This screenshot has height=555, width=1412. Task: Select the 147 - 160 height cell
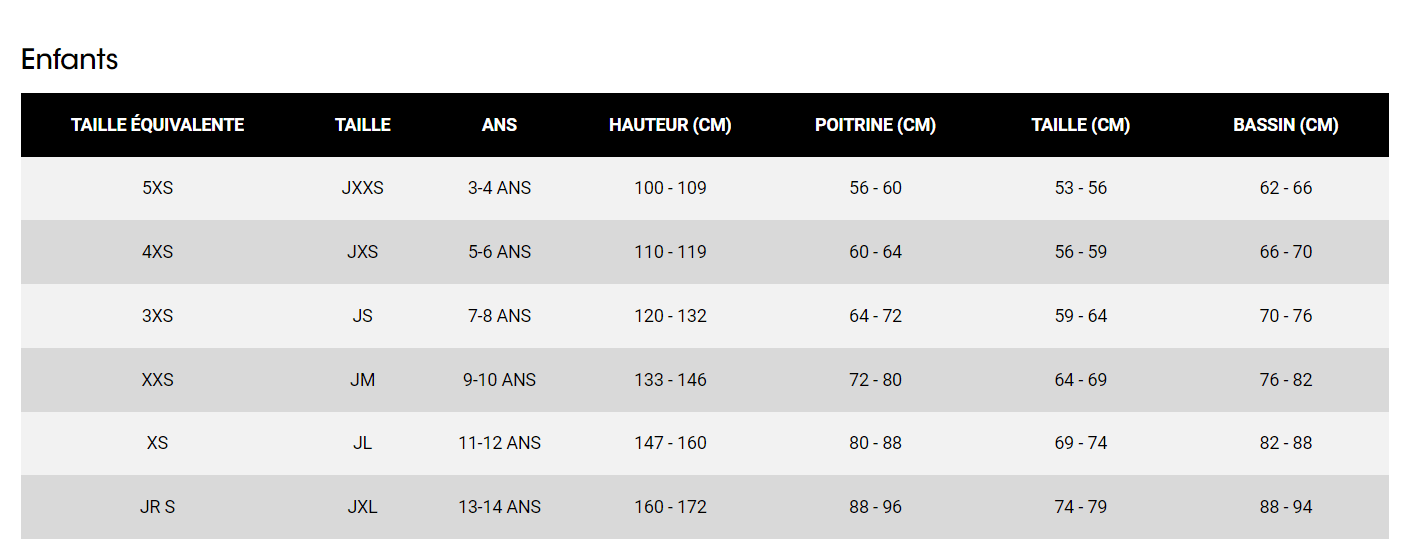(x=670, y=443)
